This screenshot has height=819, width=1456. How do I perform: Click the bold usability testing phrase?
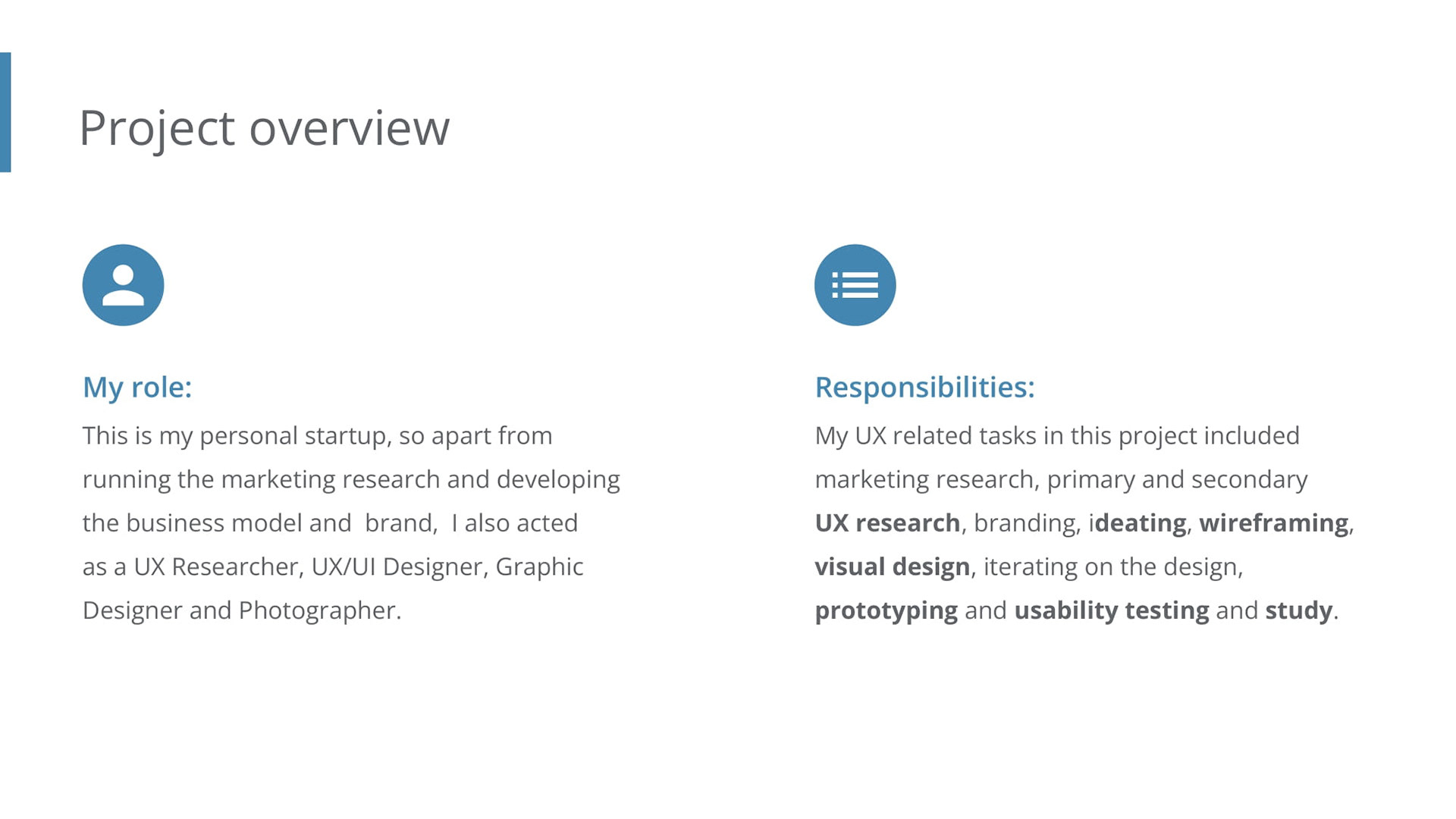(1111, 610)
